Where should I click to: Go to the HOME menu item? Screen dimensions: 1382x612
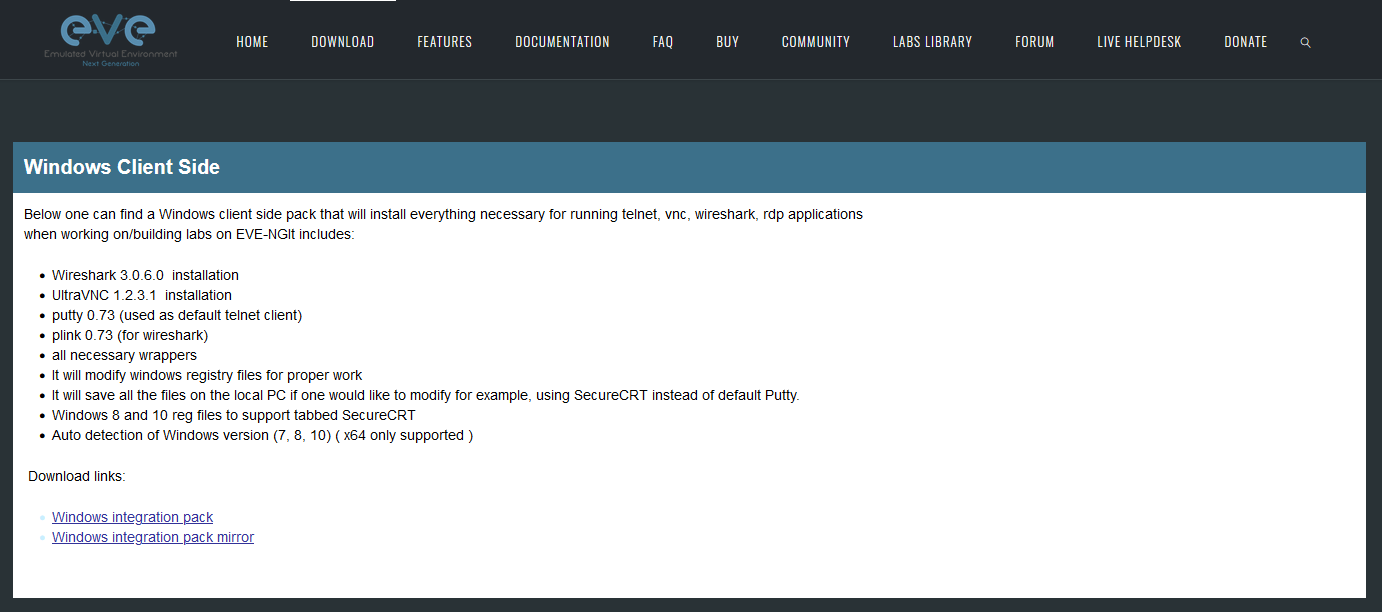(x=252, y=42)
